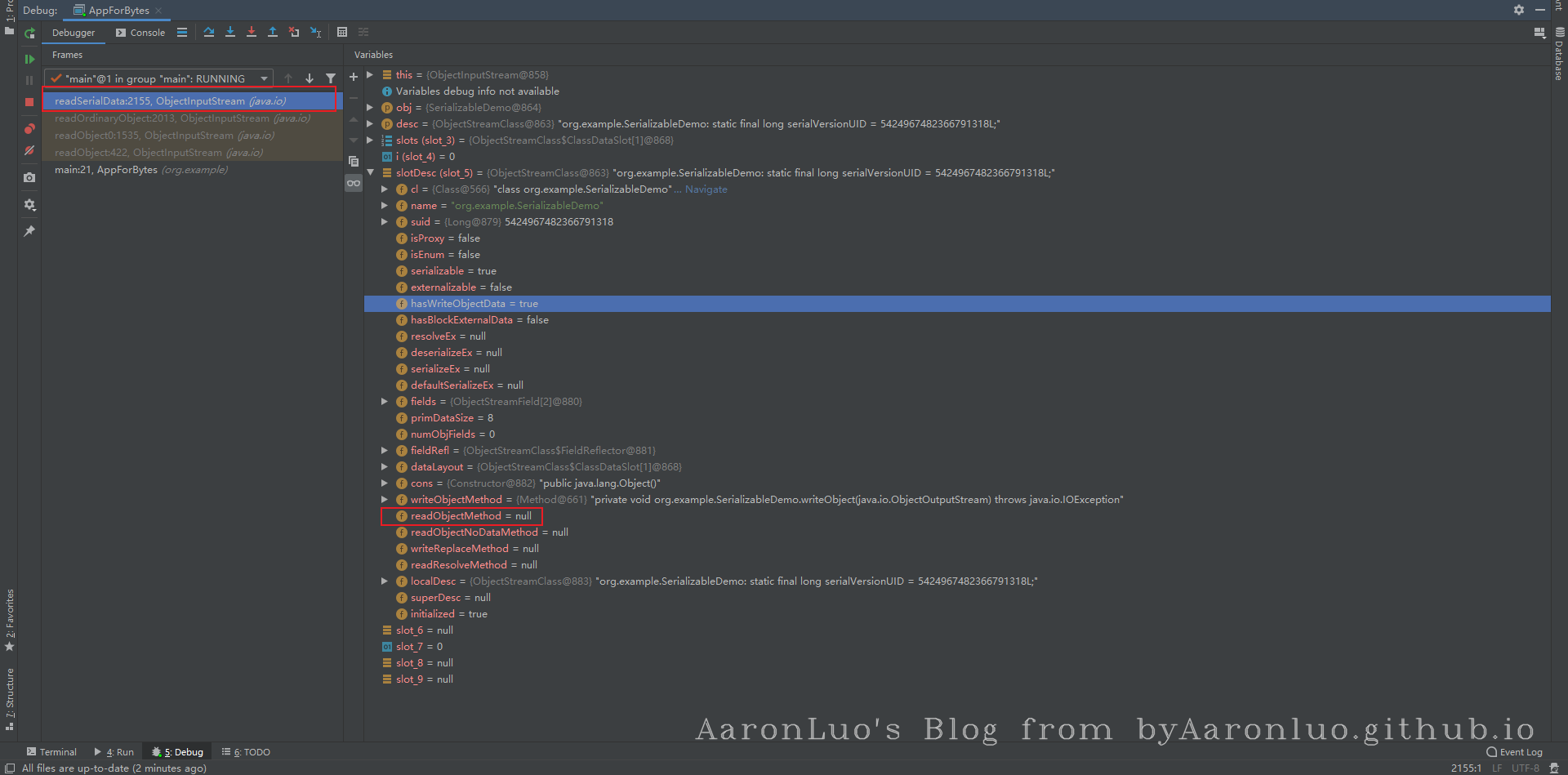Toggle Mute Breakpoints icon
1568x775 pixels.
tap(29, 151)
